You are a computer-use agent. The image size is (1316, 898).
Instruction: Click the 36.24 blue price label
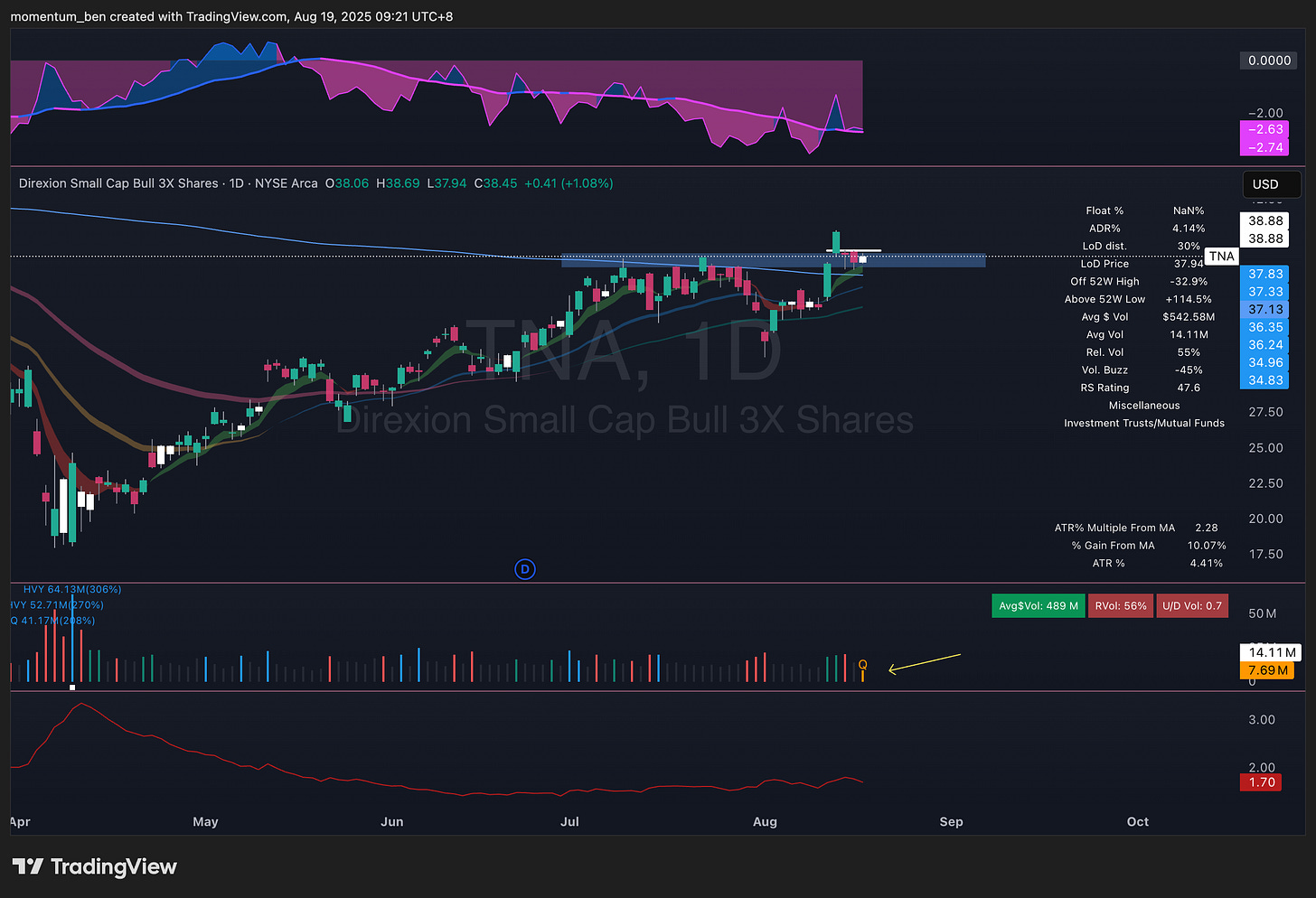point(1265,345)
